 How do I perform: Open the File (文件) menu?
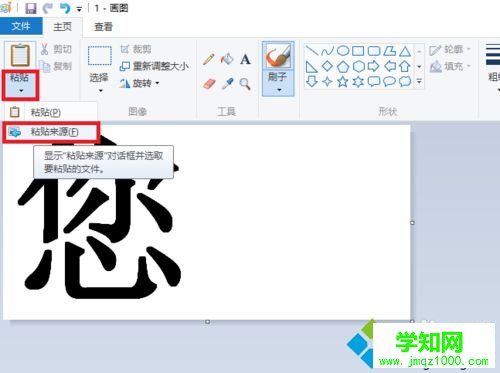click(x=21, y=26)
